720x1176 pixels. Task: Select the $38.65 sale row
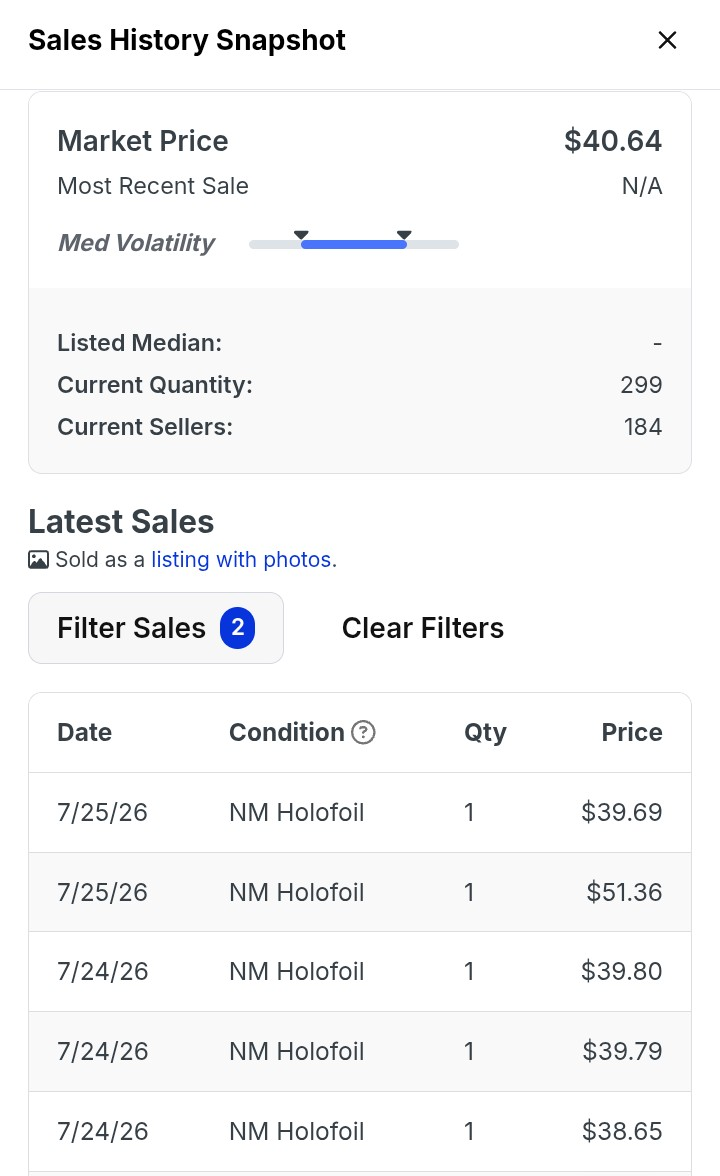[x=360, y=1132]
